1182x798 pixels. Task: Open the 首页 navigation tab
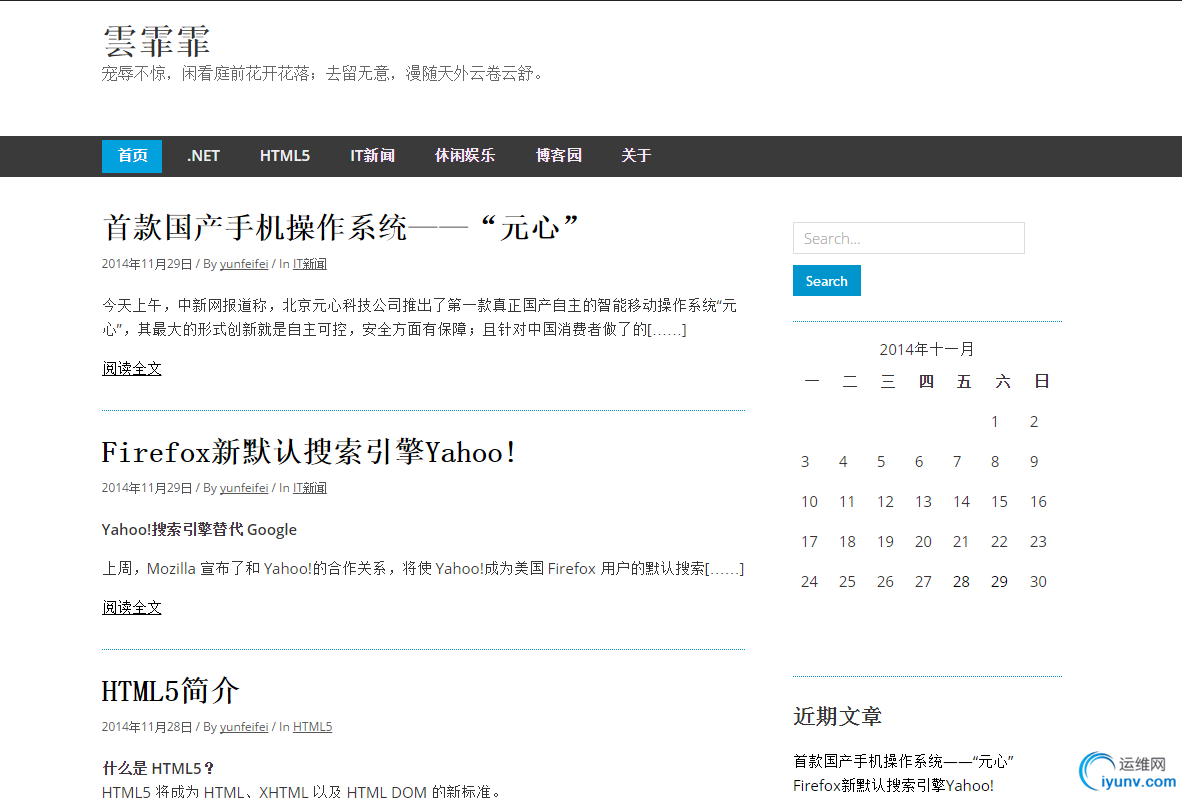coord(132,156)
